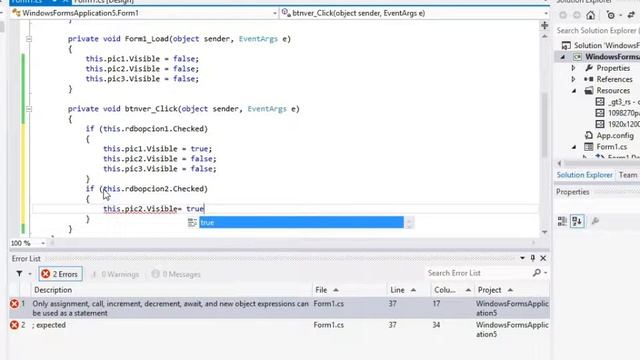Click the Error List filter funnel icon
The image size is (640, 360).
coord(19,273)
